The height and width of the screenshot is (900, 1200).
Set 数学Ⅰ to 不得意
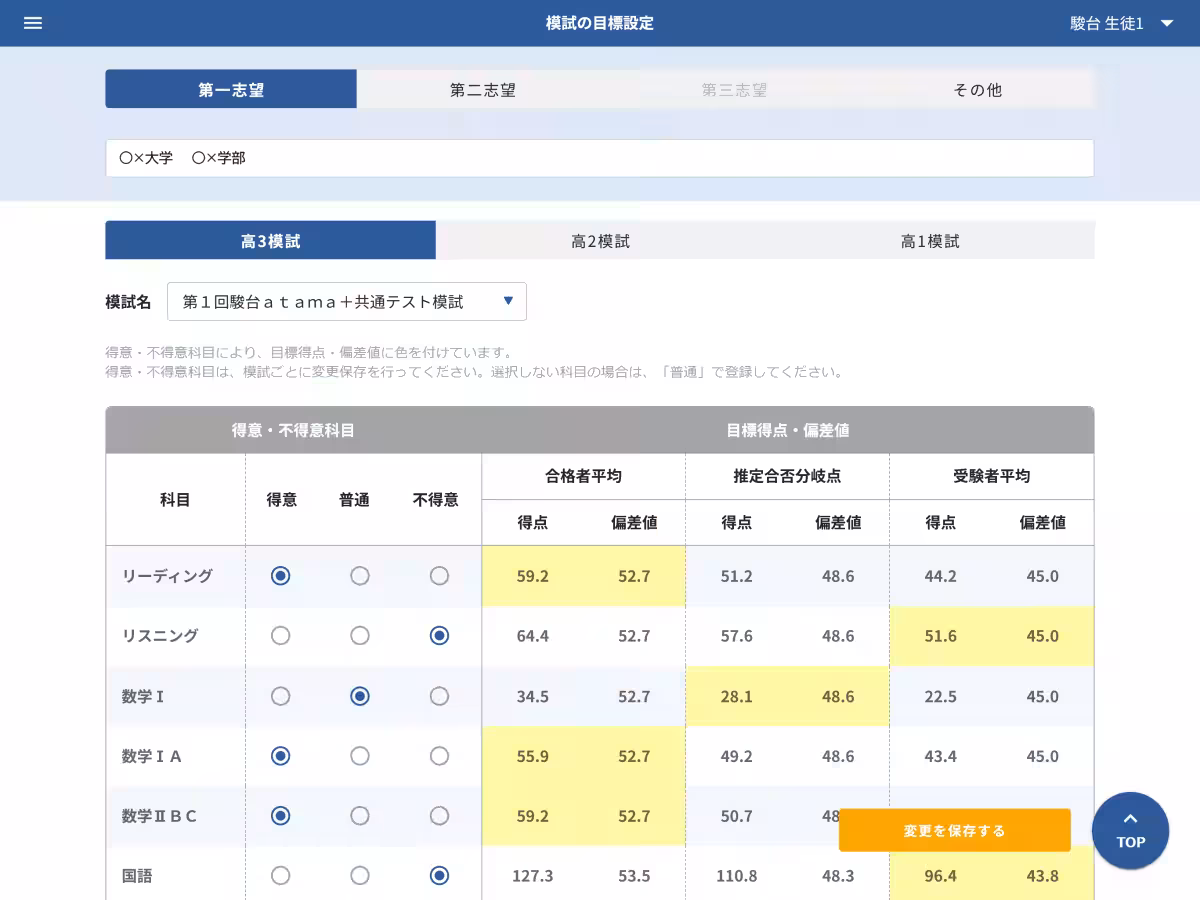[439, 696]
